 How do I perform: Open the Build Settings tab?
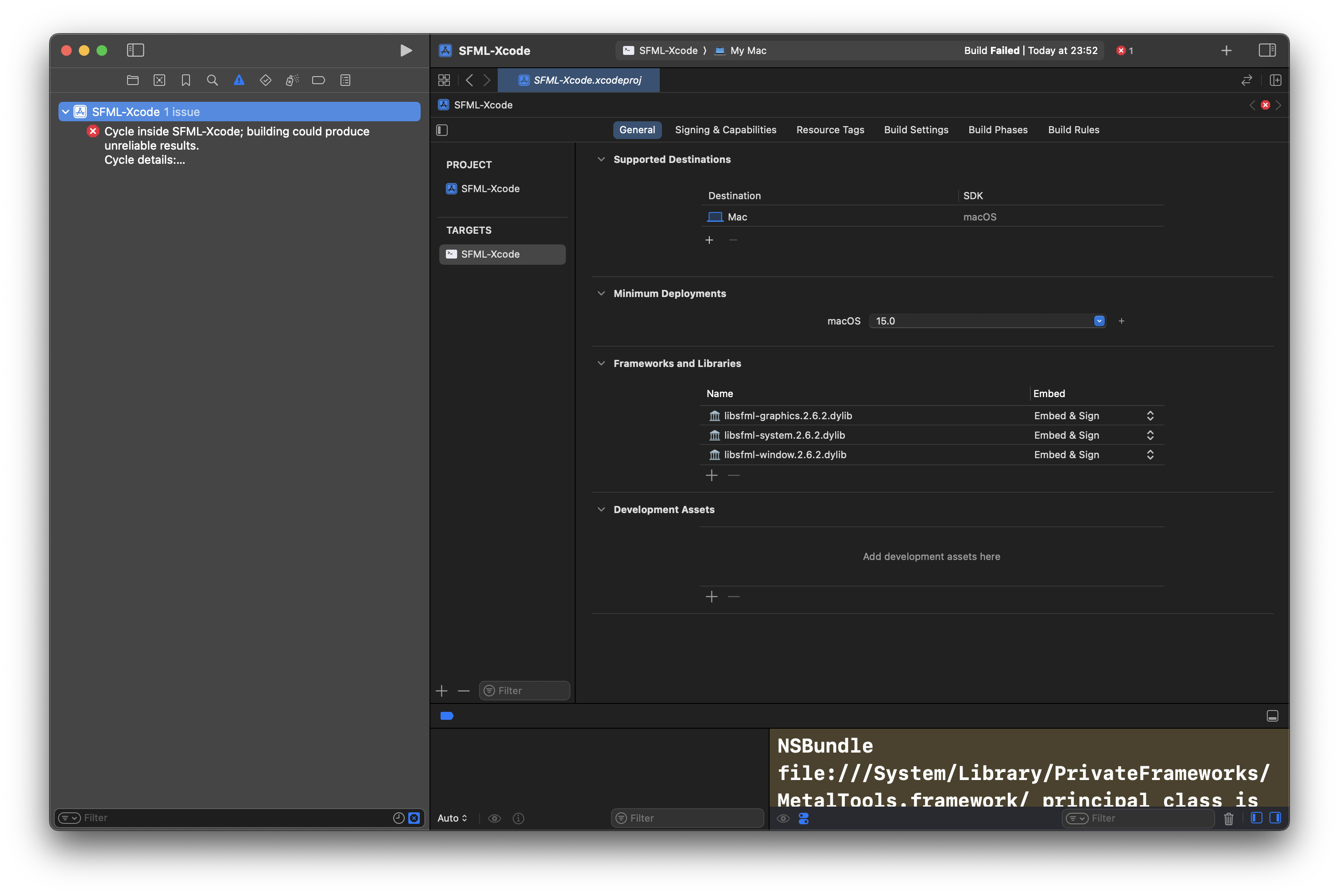(x=916, y=130)
